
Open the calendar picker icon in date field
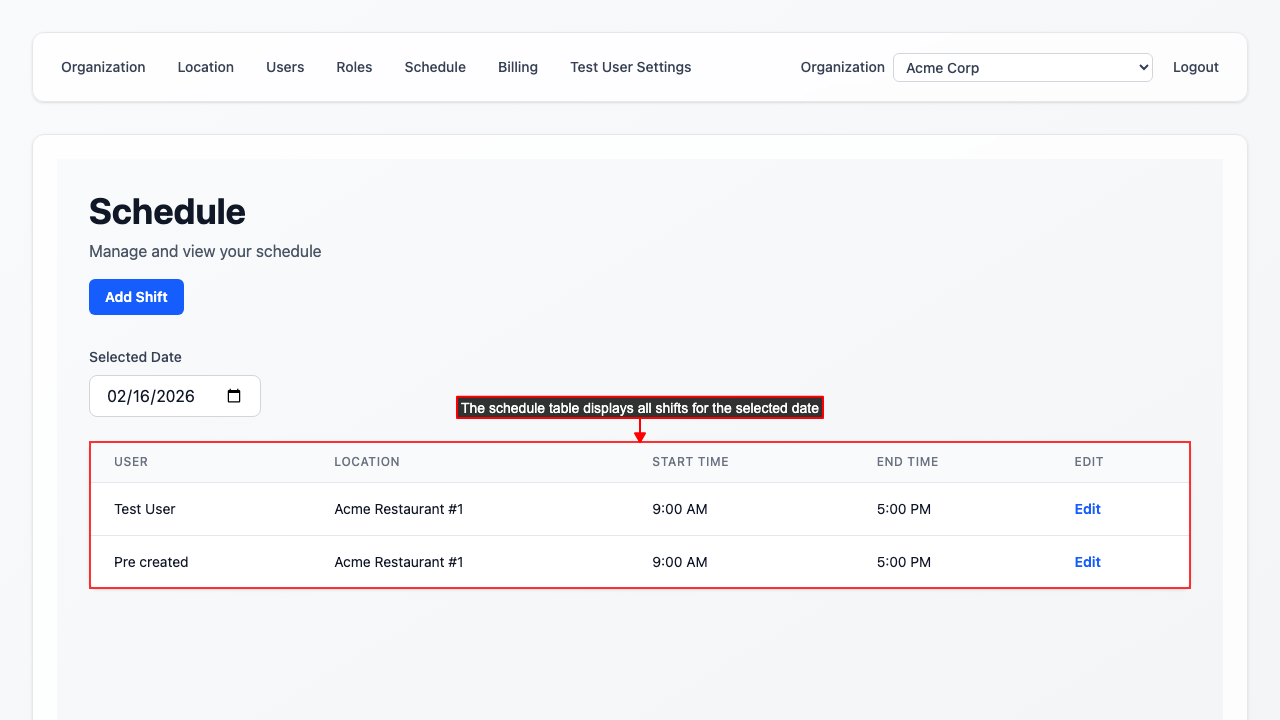coord(234,396)
